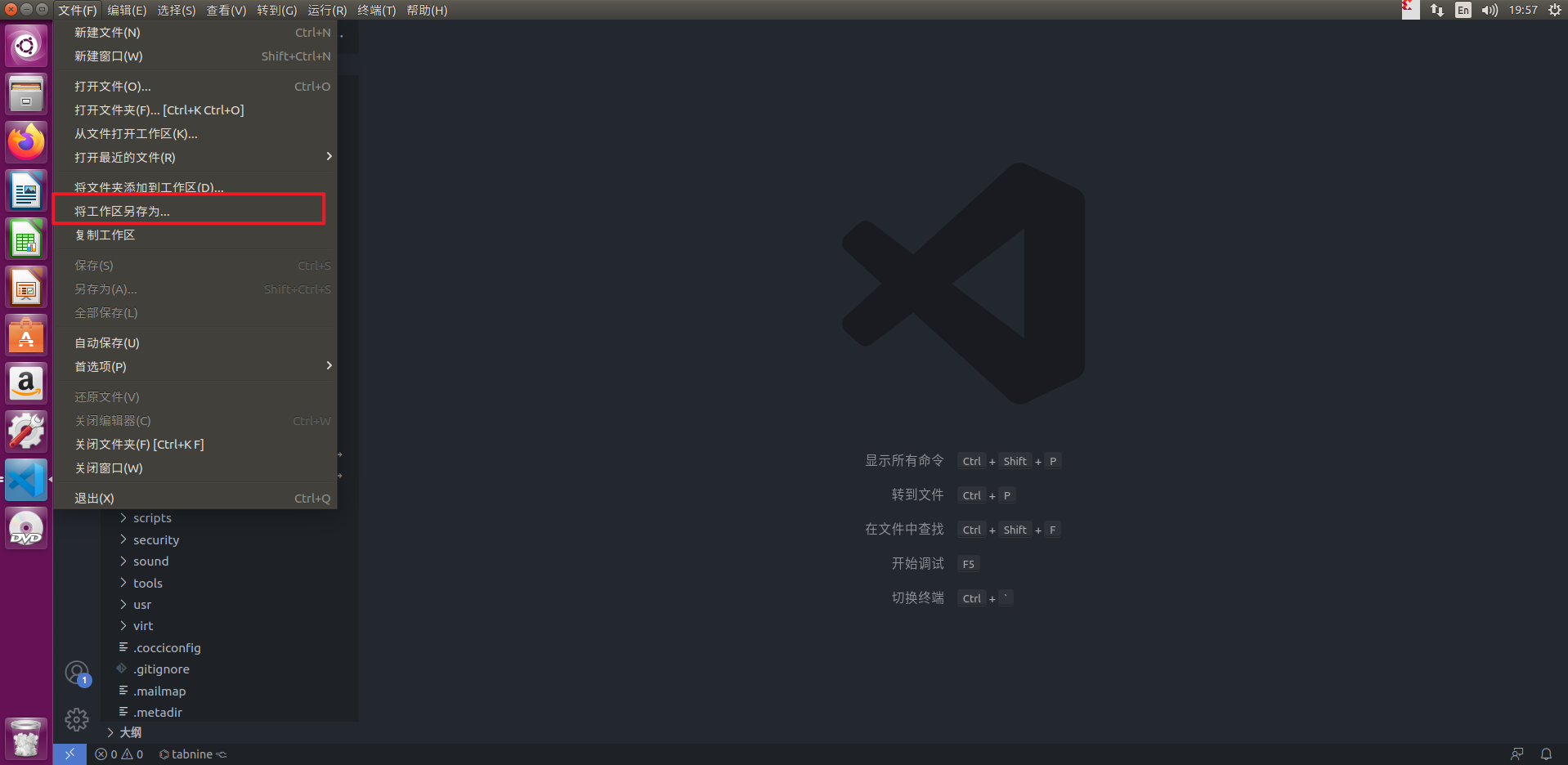
Task: Expand the sound folder
Action: [x=151, y=561]
